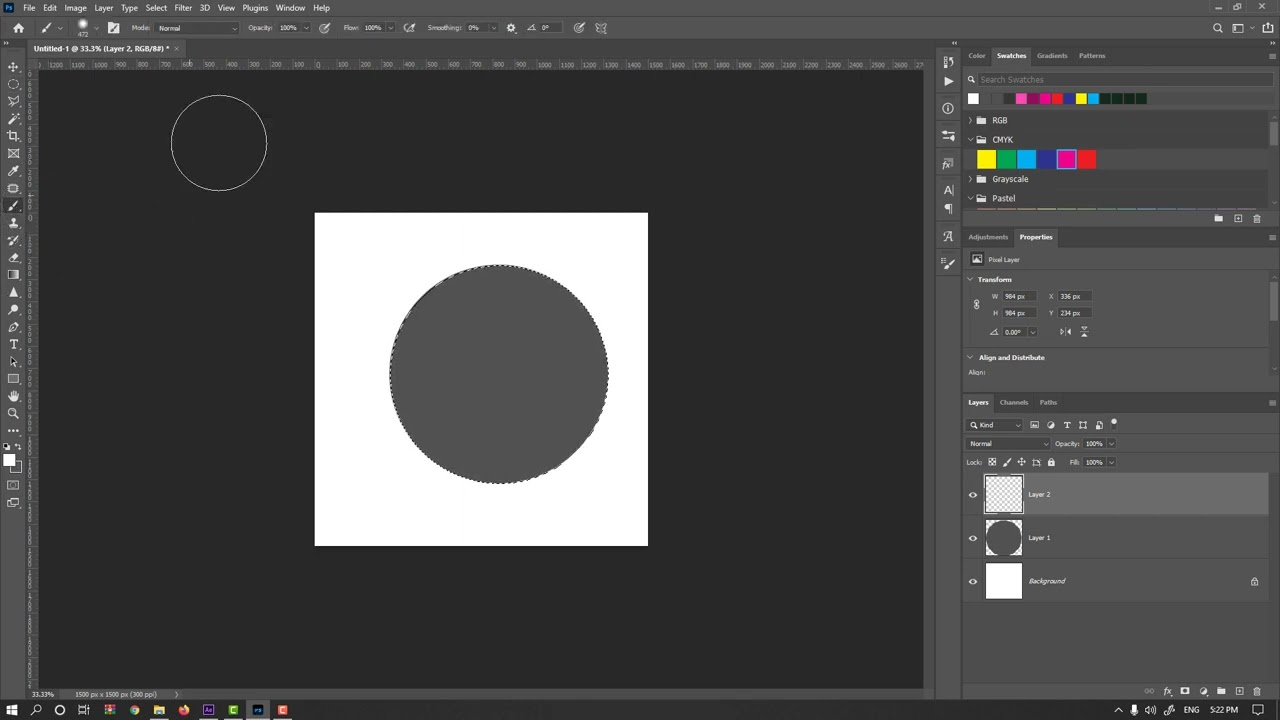Click the Layer 1 thumbnail
This screenshot has width=1280, height=720.
click(1004, 538)
